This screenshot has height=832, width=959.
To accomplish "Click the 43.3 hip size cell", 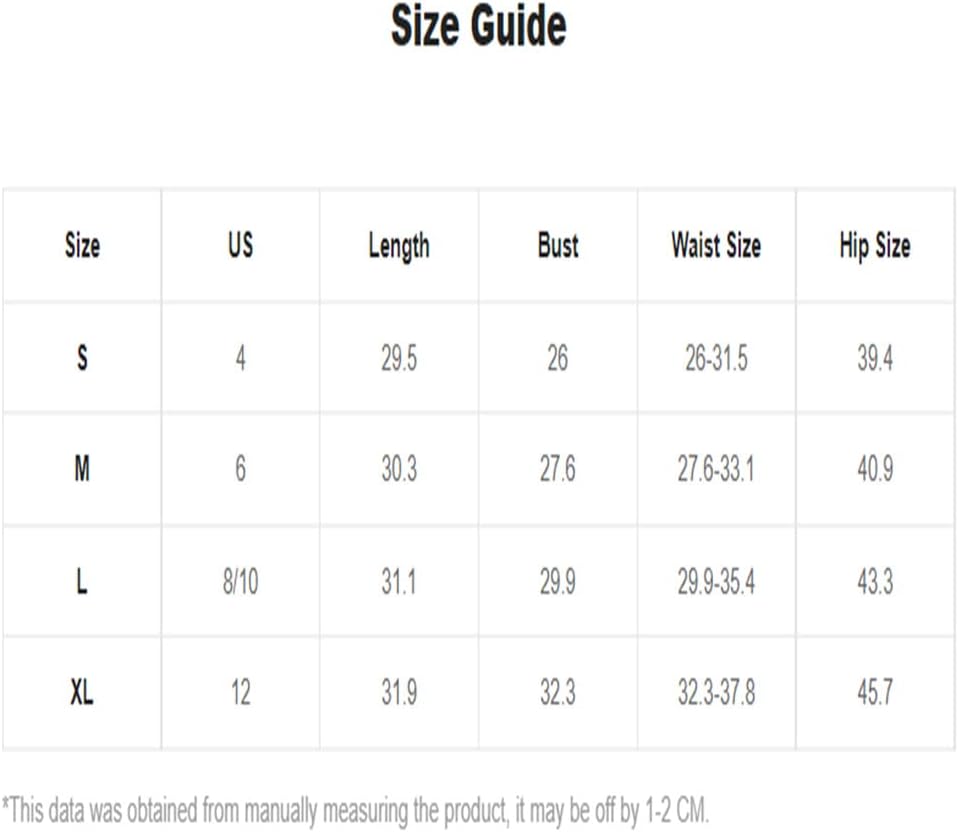I will pos(875,581).
